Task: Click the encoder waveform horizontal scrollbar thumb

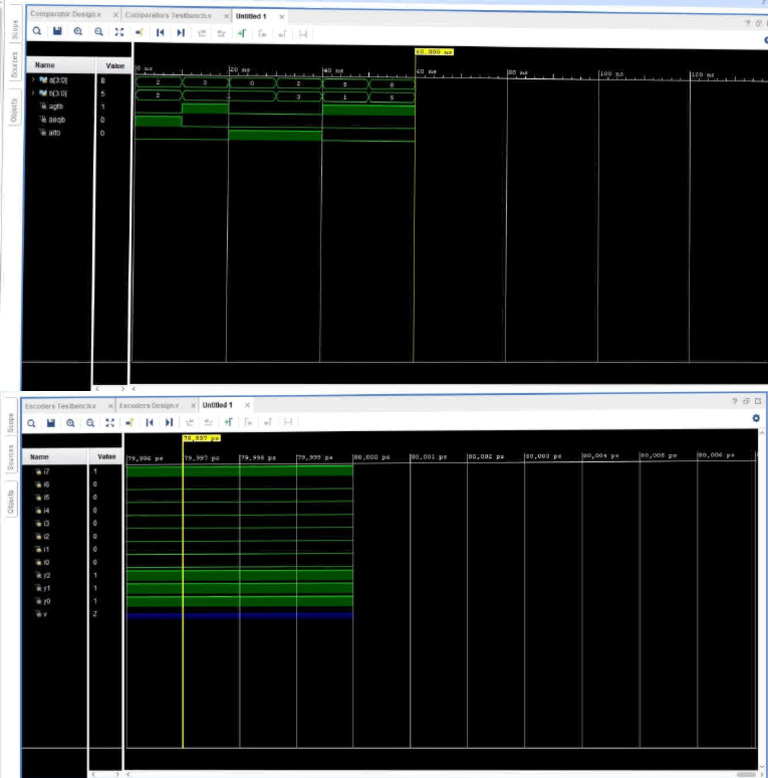Action: [746, 774]
